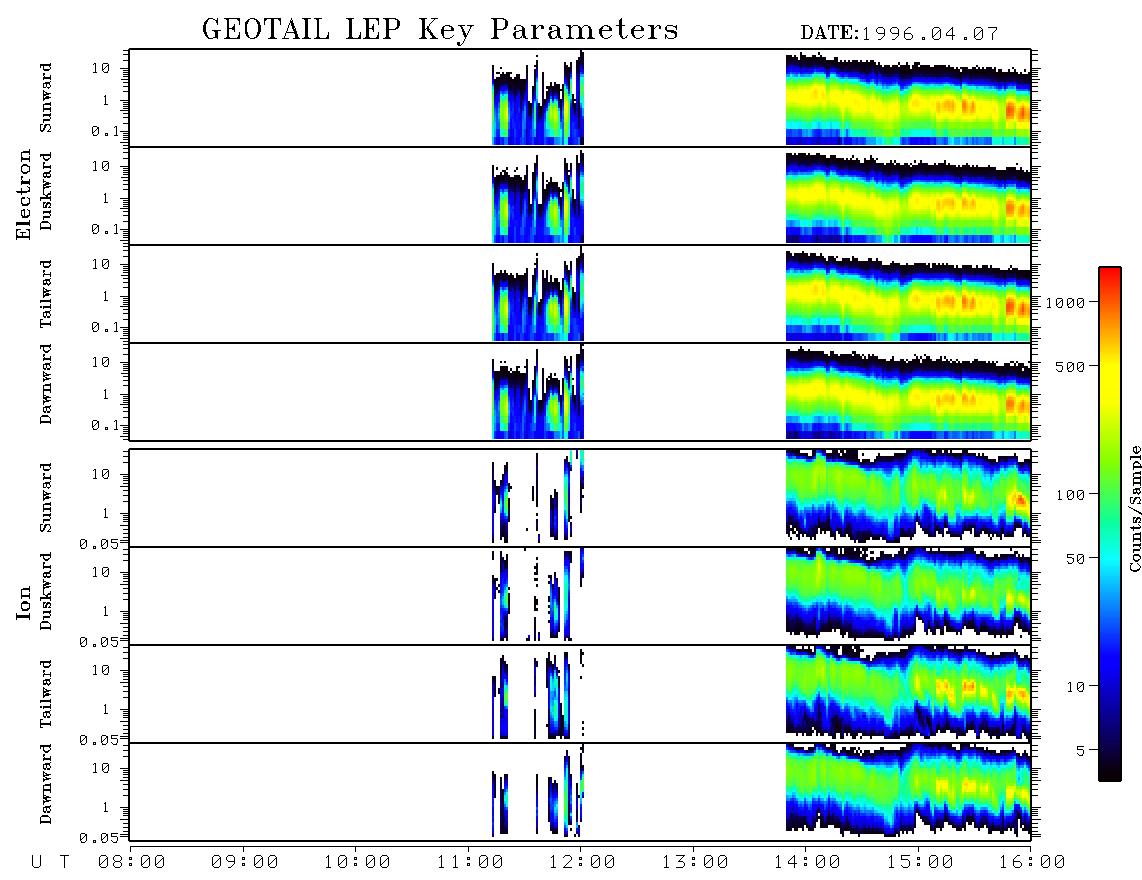Click the 1000 colorbar tick label

[1065, 303]
